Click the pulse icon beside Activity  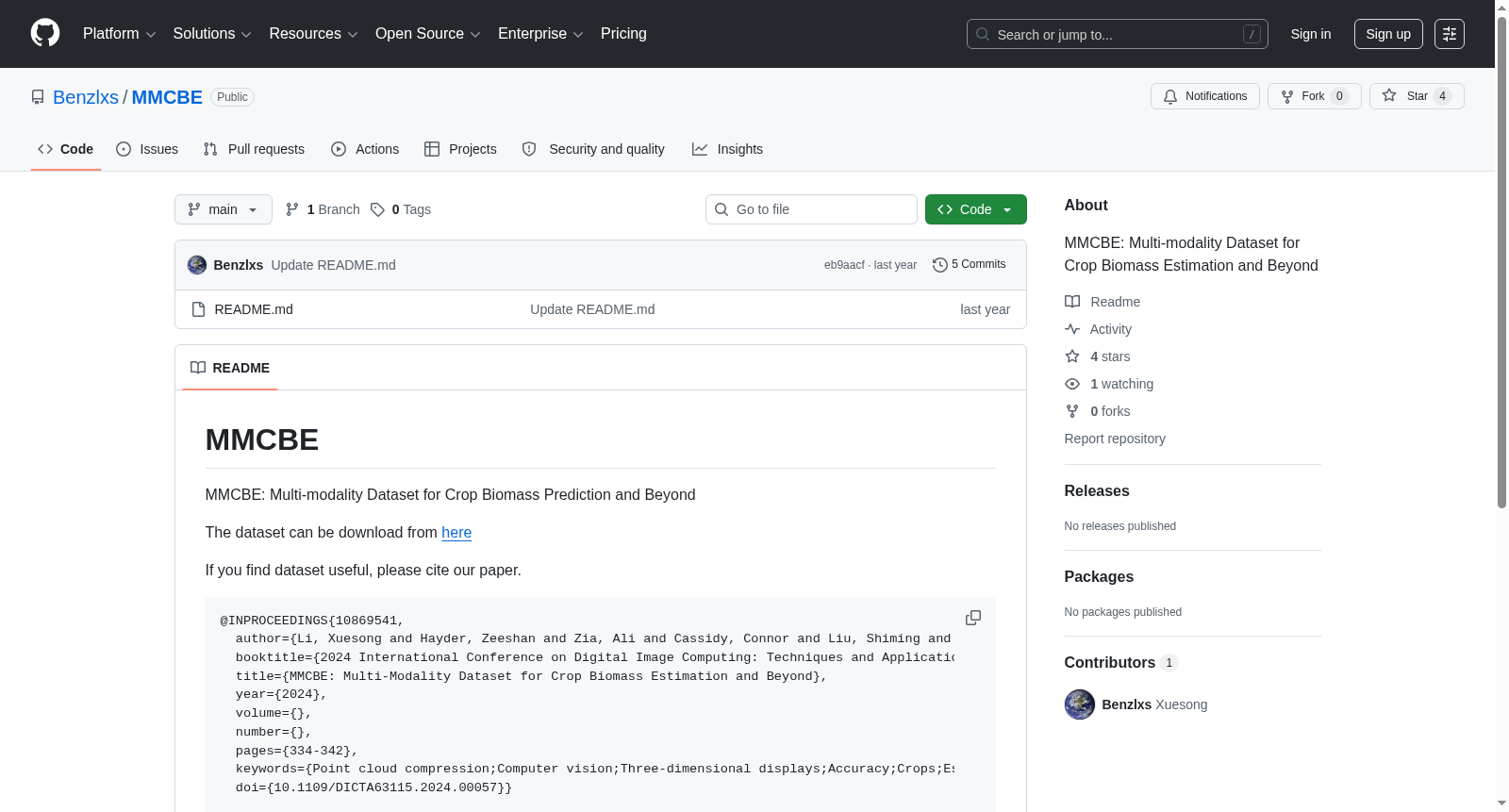point(1072,329)
